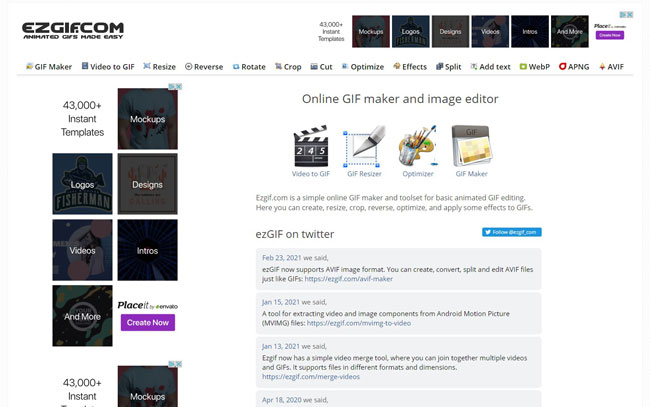
Task: Click the Jan 13, 2021 tweet date
Action: tap(281, 346)
